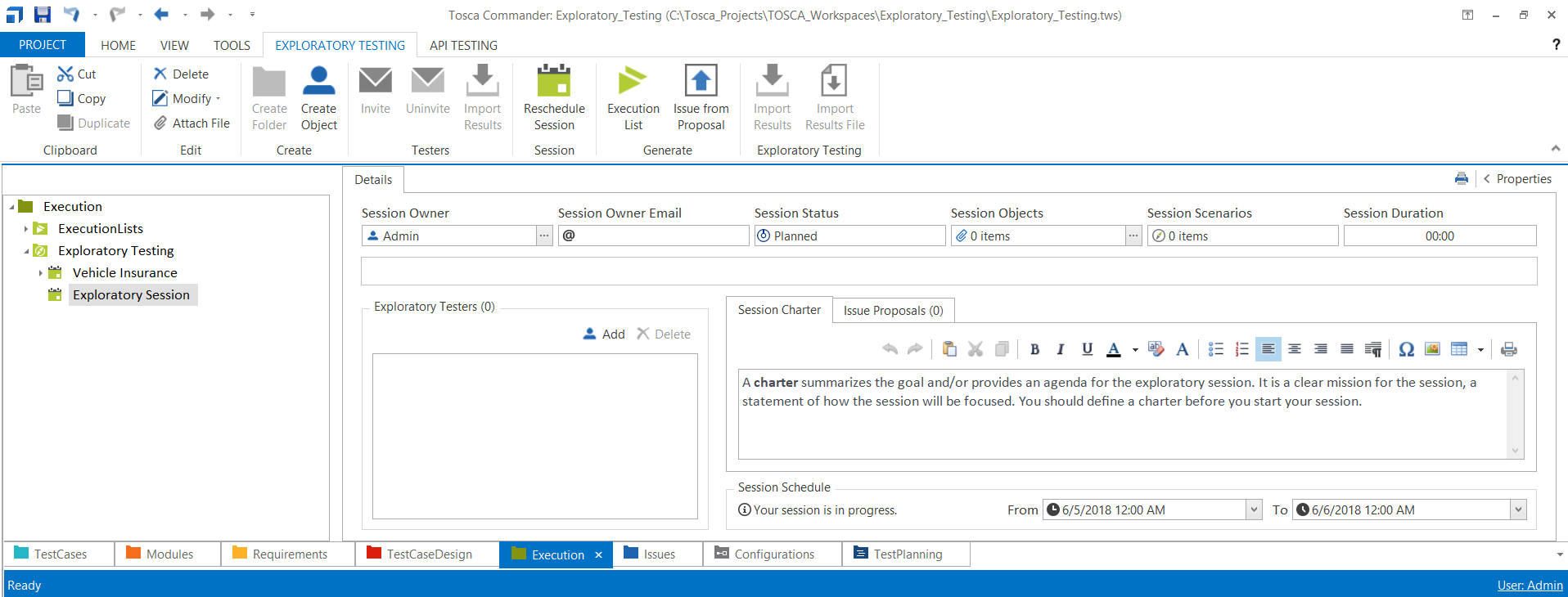Viewport: 1568px width, 597px height.
Task: Open the From date dropdown
Action: pos(1254,509)
